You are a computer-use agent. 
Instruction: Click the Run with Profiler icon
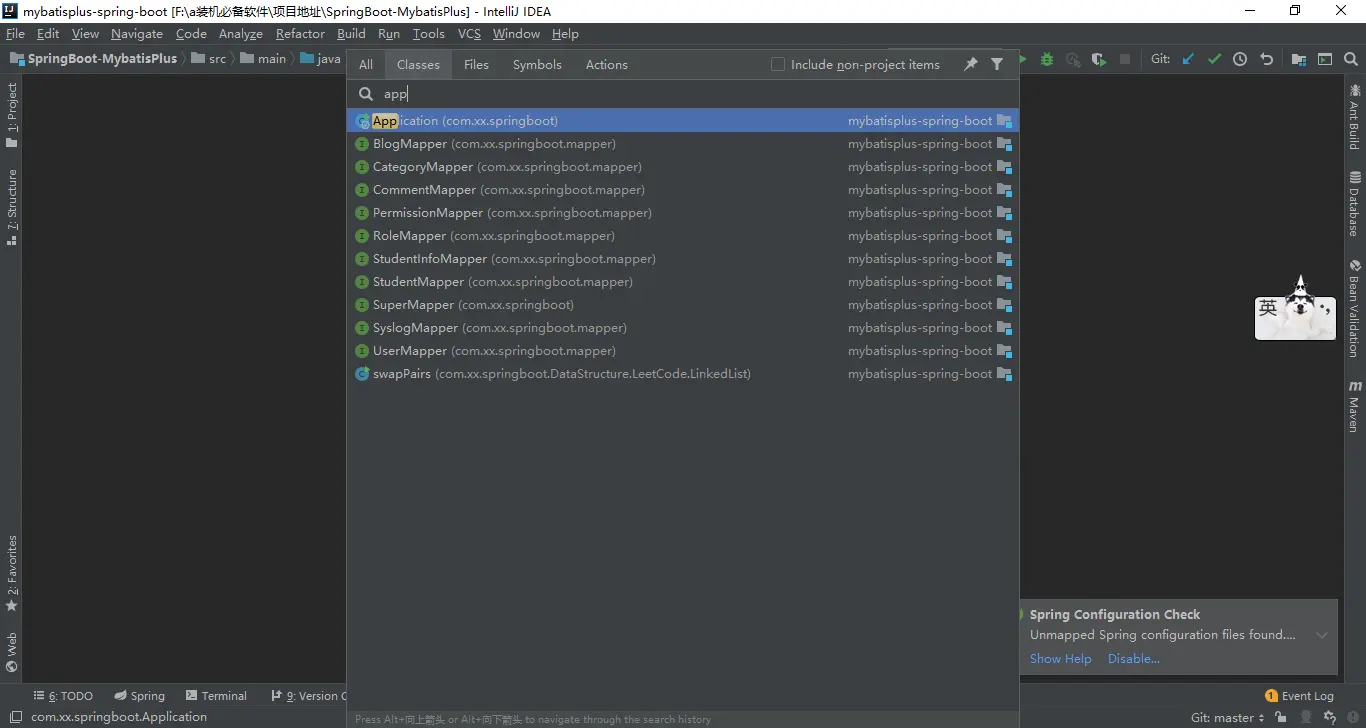(x=1073, y=60)
